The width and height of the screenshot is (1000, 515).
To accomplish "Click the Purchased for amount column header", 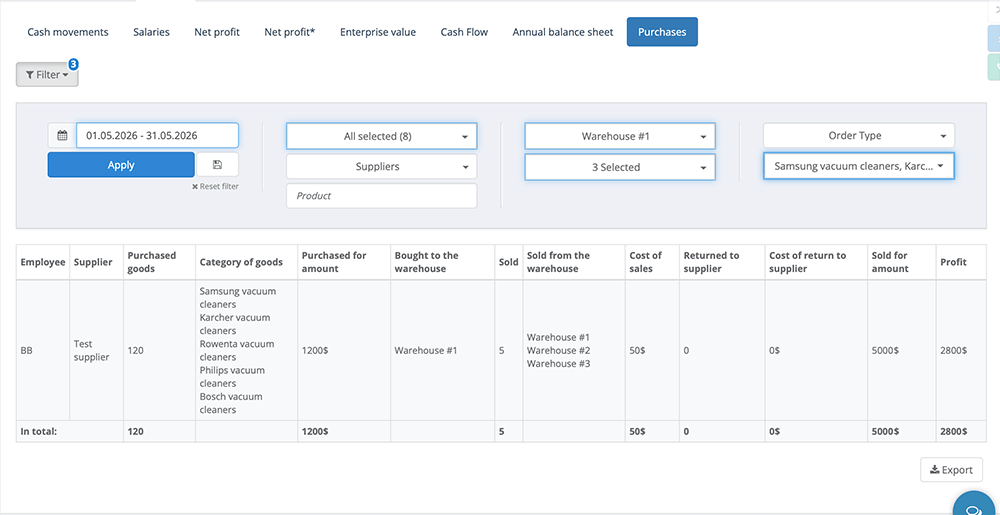I will [x=344, y=262].
